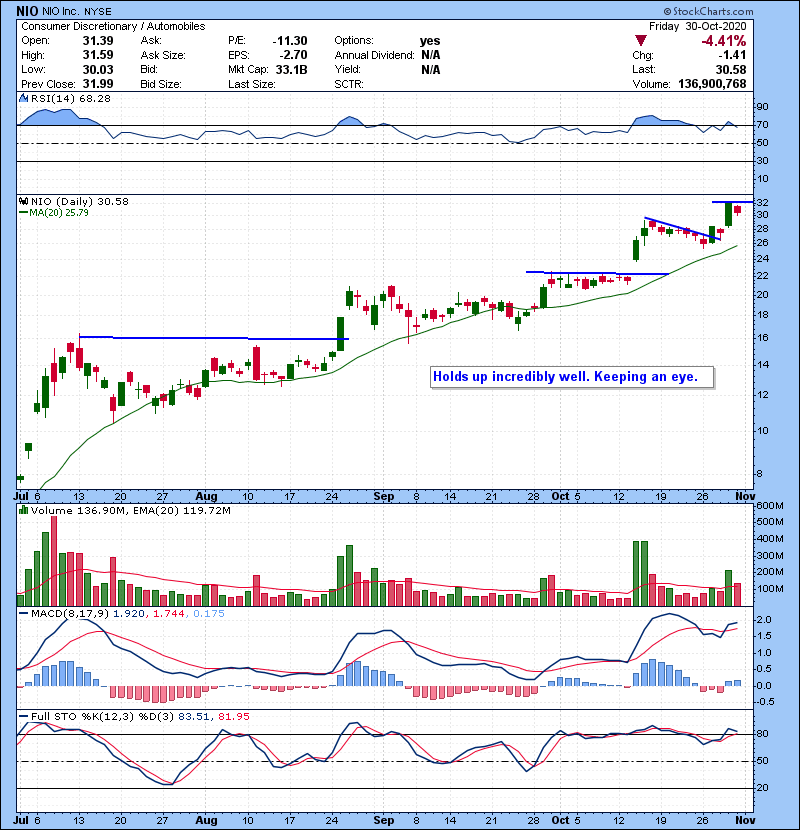This screenshot has height=830, width=800.
Task: Click the 'Annual Dividend:' label
Action: 374,55
